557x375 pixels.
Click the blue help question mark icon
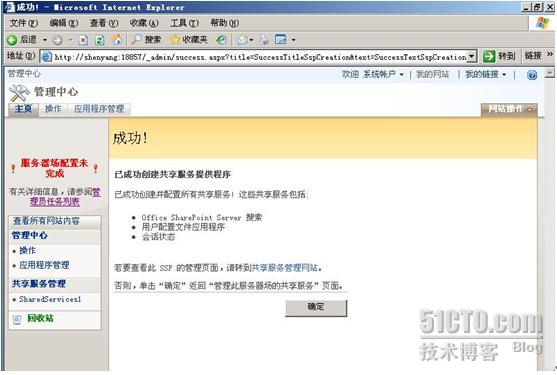[x=532, y=75]
